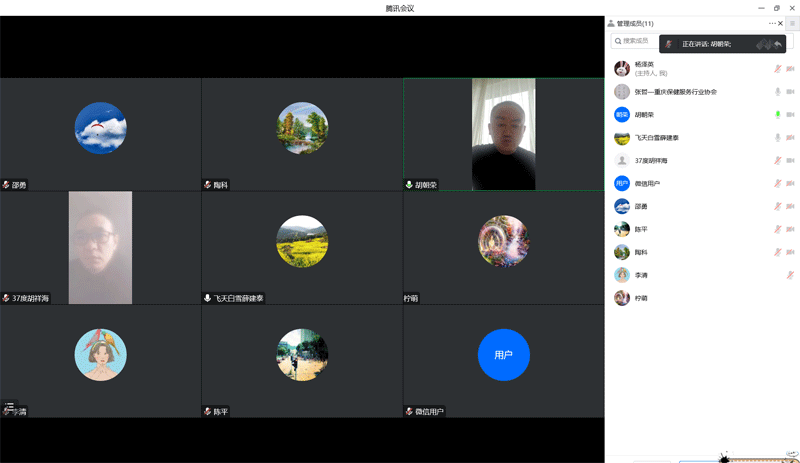This screenshot has height=463, width=800.
Task: Close the 管理成员 members panel
Action: point(780,23)
